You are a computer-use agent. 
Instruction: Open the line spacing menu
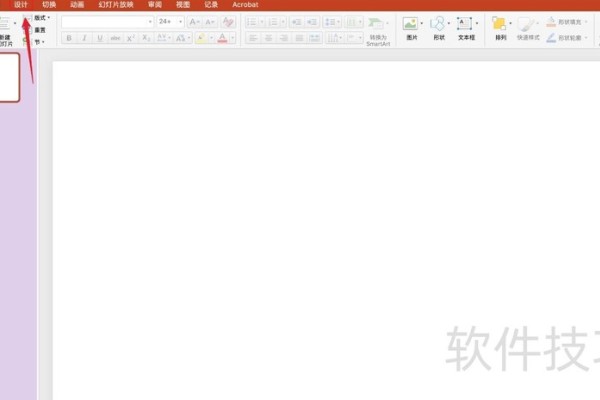click(x=332, y=22)
